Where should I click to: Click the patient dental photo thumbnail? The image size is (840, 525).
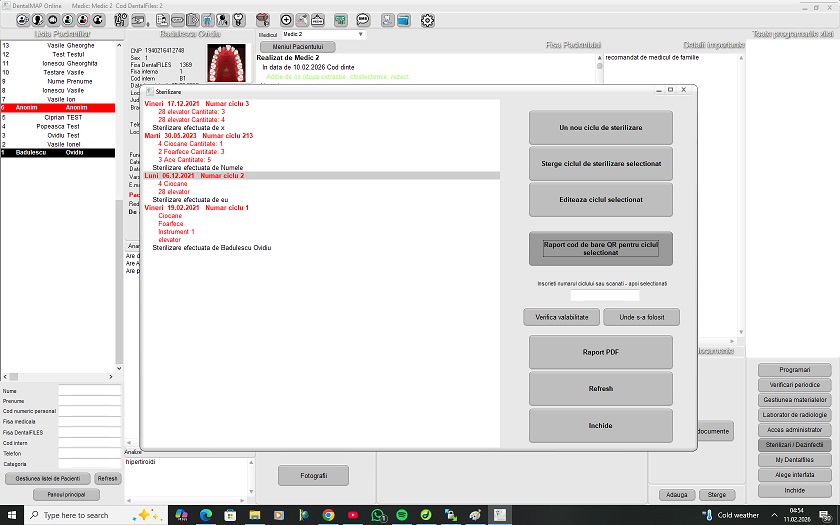[x=226, y=63]
